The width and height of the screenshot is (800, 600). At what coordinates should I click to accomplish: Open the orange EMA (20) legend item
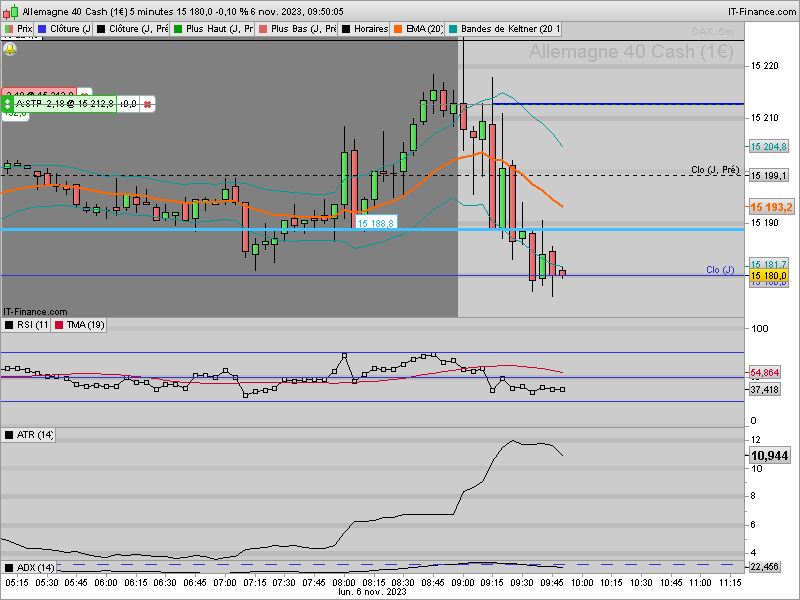click(418, 29)
